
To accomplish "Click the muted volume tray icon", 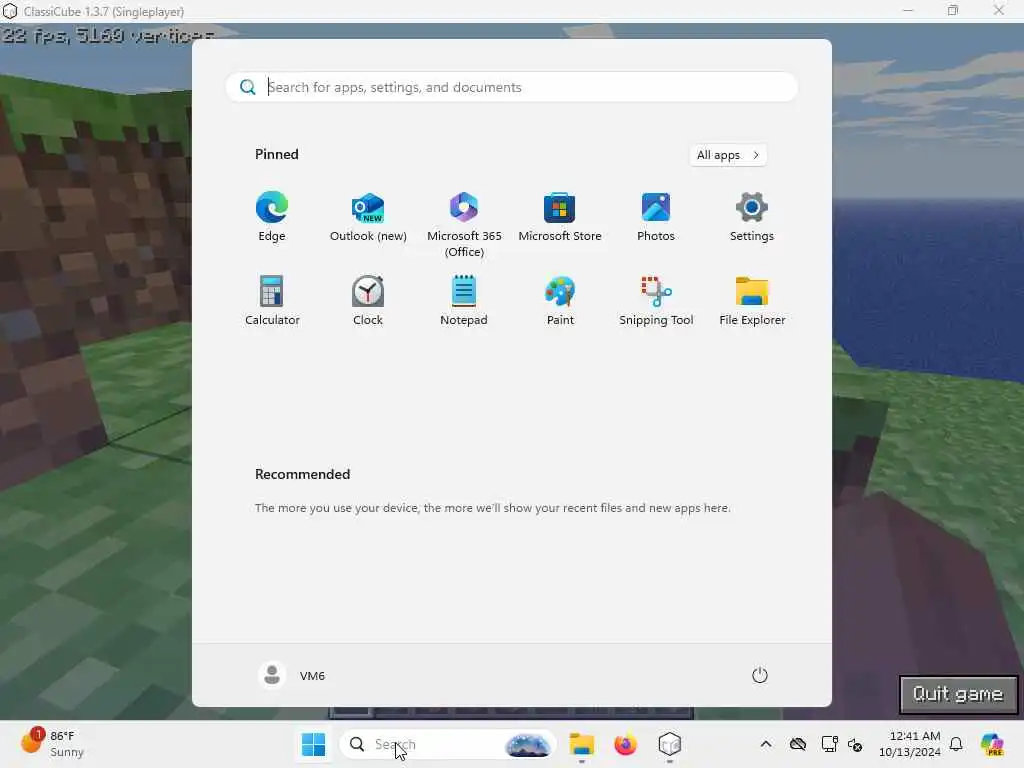I will point(855,744).
